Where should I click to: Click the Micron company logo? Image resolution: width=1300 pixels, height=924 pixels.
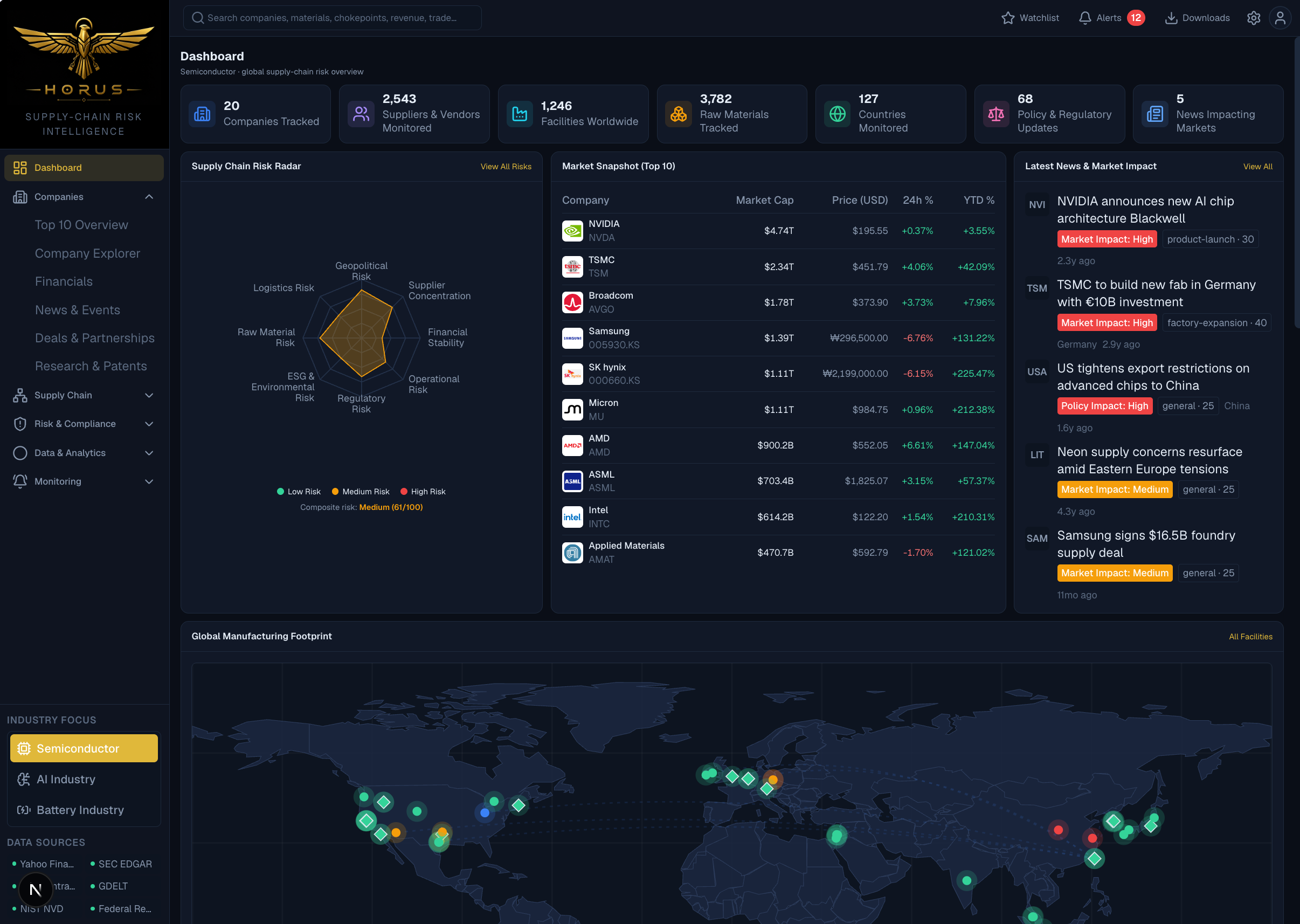[573, 410]
